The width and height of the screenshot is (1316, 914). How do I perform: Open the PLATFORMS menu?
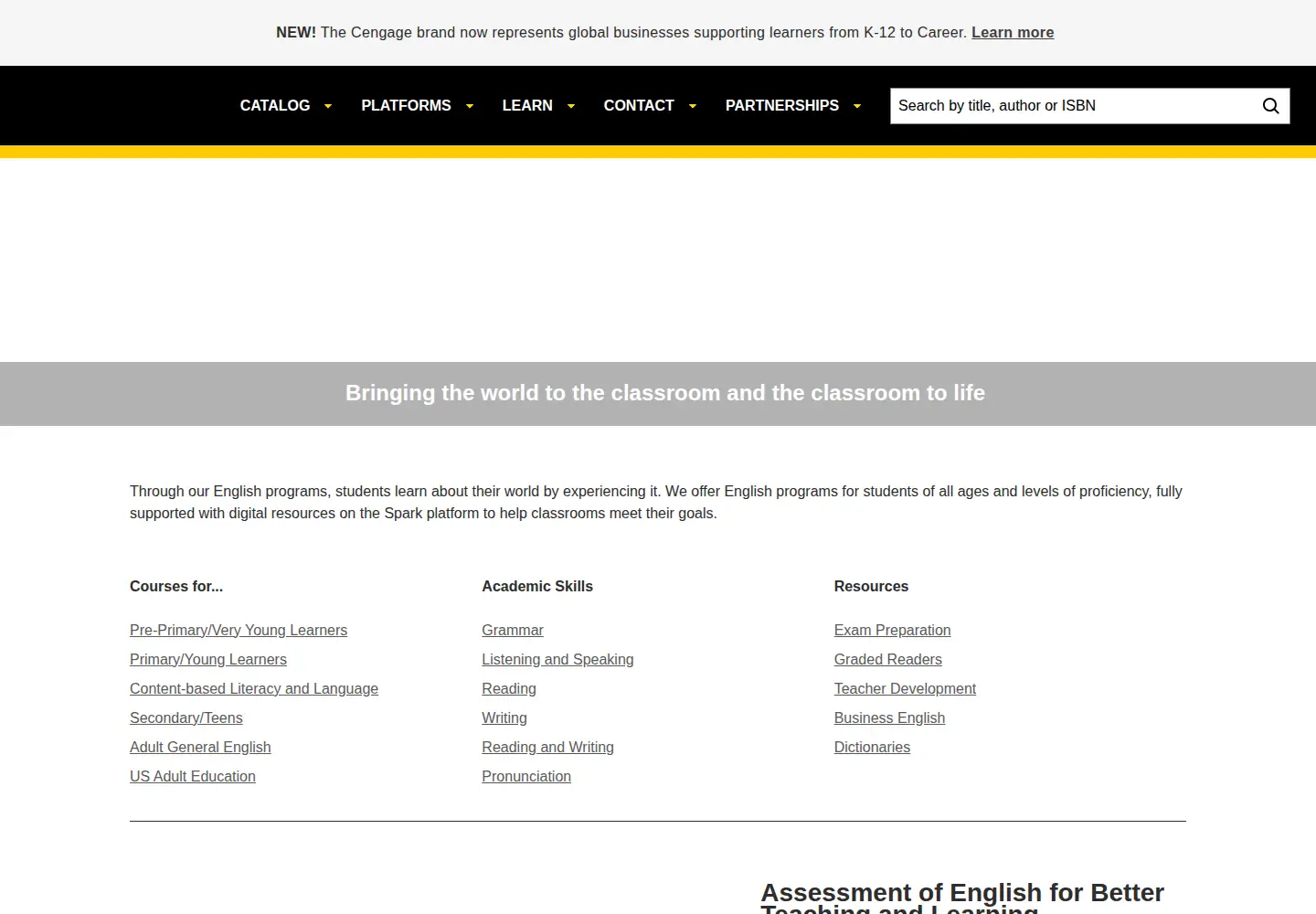[406, 106]
